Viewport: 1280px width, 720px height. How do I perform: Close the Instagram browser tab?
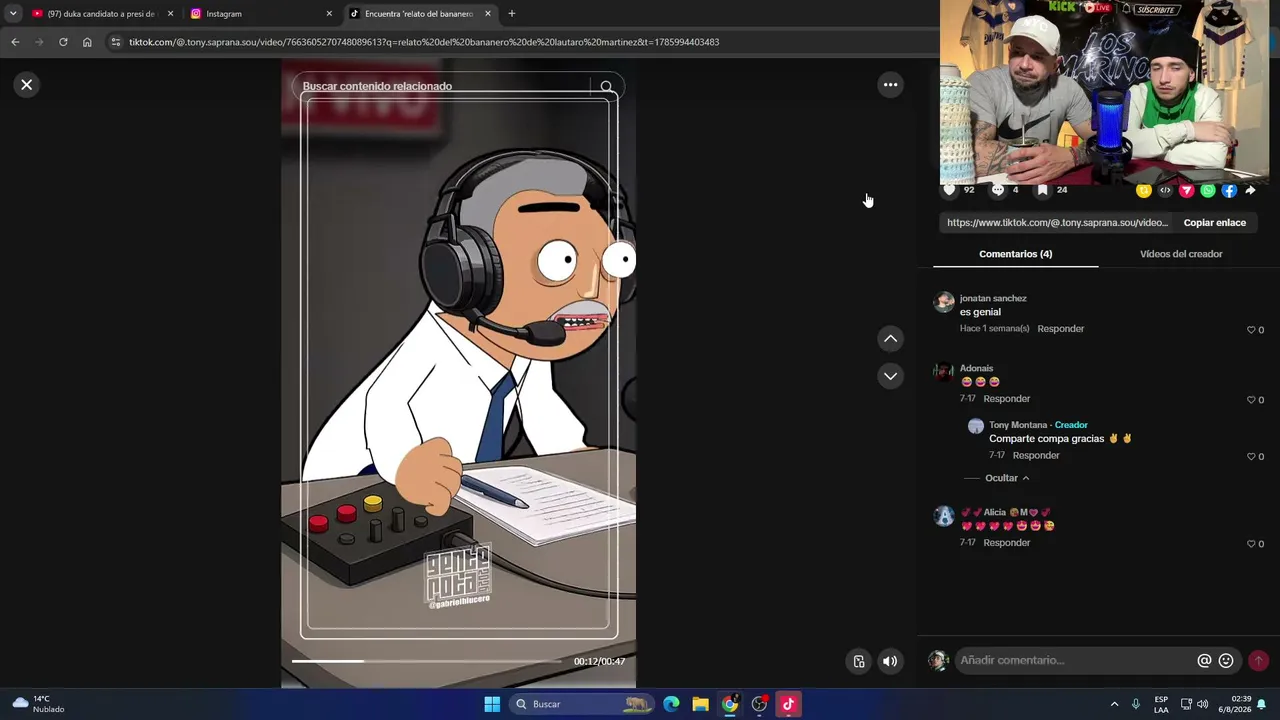(329, 14)
